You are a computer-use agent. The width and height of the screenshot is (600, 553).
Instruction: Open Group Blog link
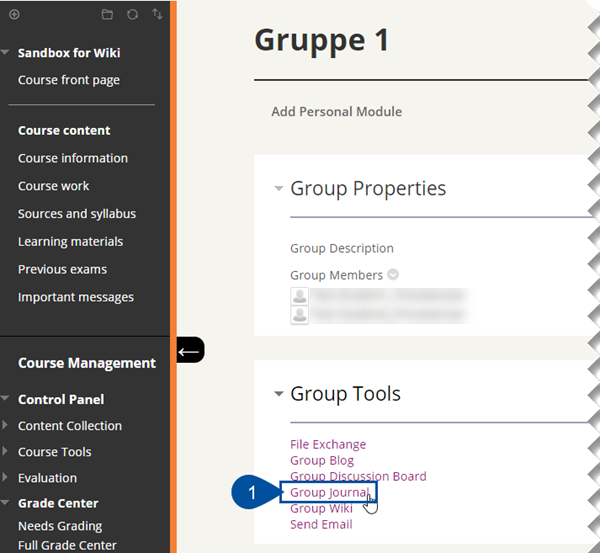(x=322, y=460)
